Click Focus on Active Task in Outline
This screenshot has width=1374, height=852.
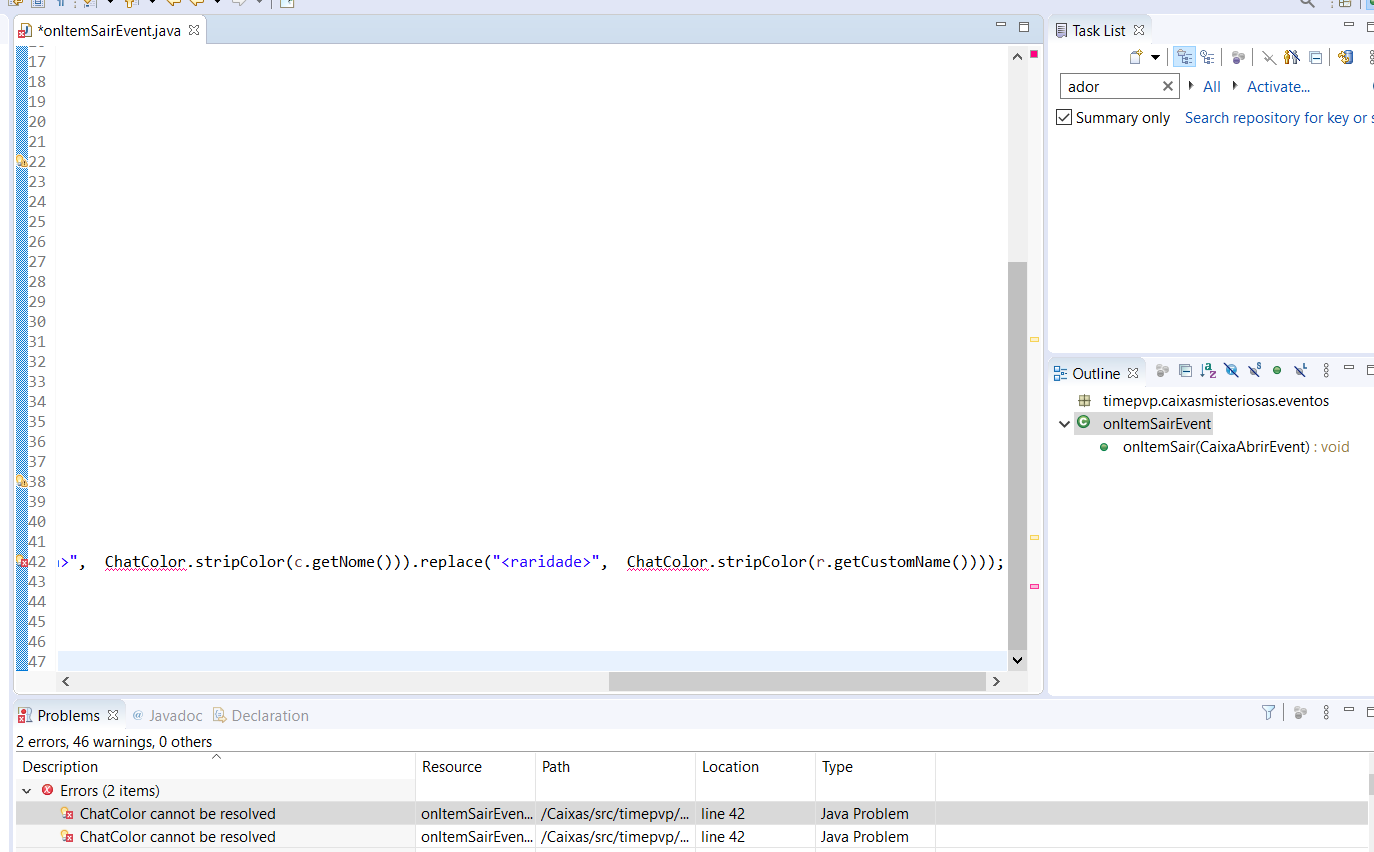tap(1162, 370)
